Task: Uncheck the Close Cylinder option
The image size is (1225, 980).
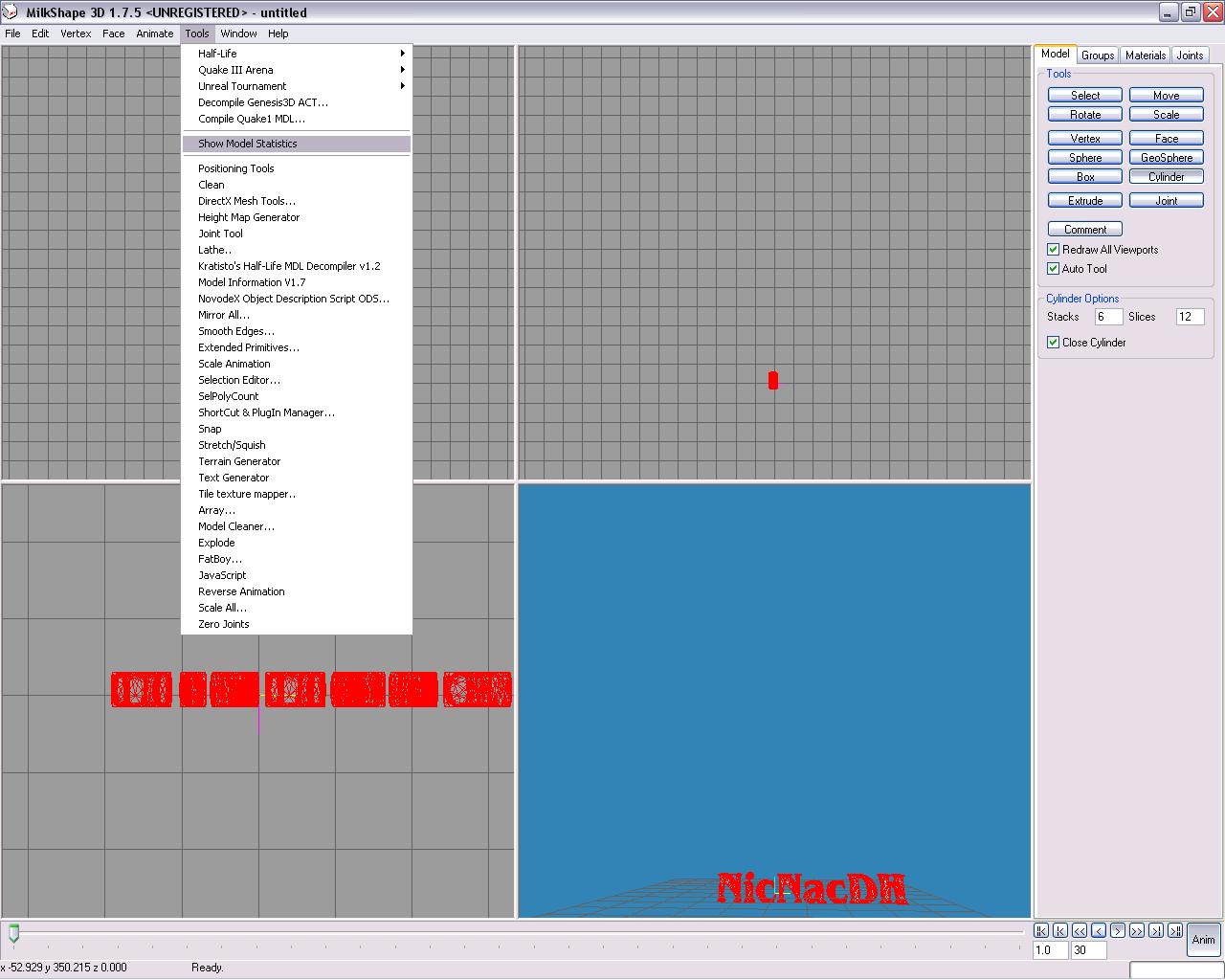Action: click(1054, 343)
